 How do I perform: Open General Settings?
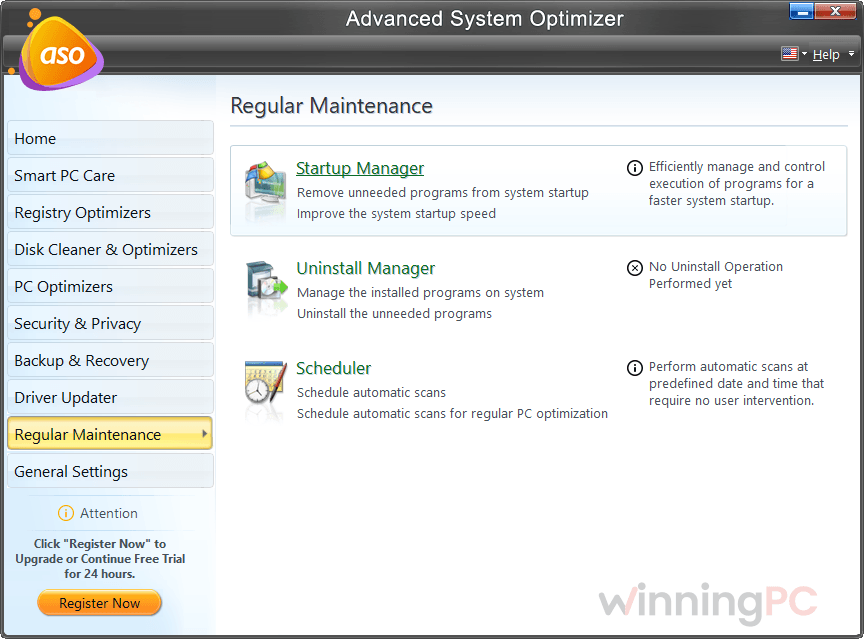(x=110, y=471)
